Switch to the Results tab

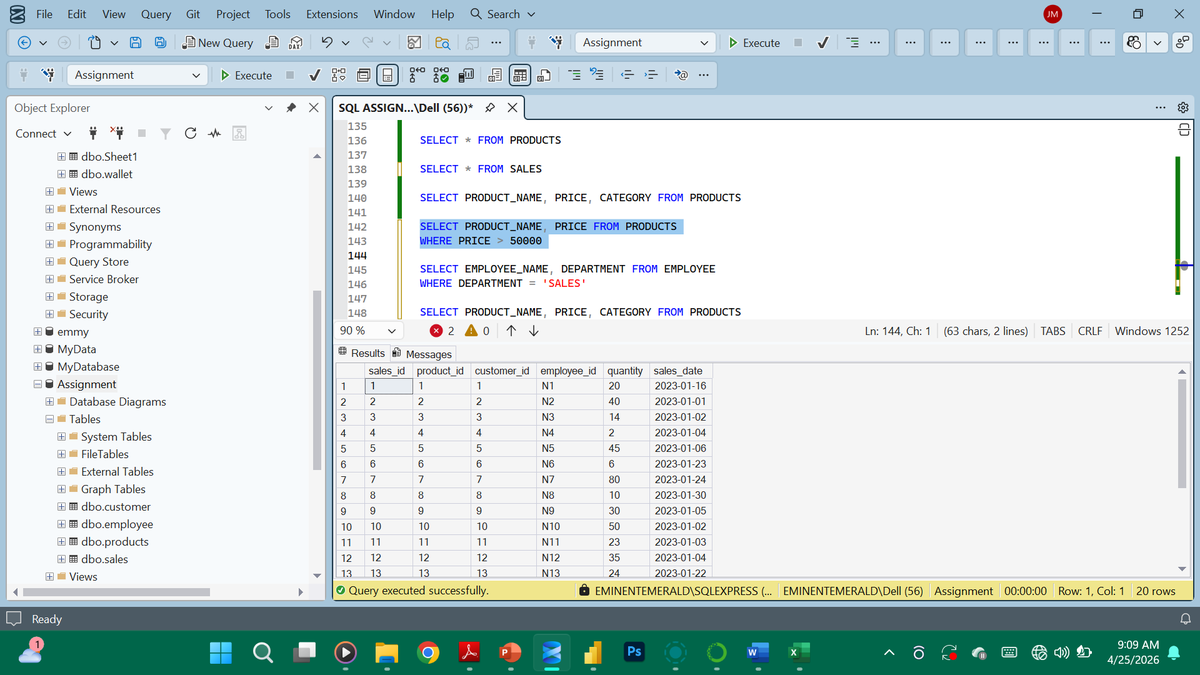point(361,353)
